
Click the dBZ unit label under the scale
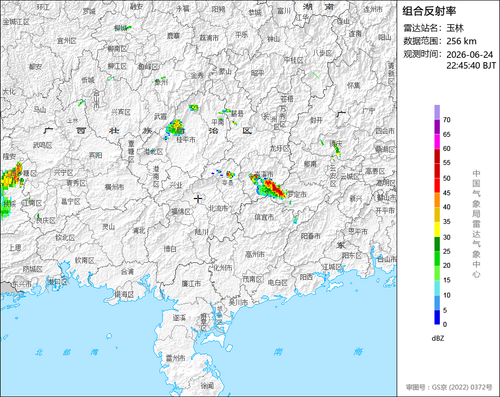438,338
